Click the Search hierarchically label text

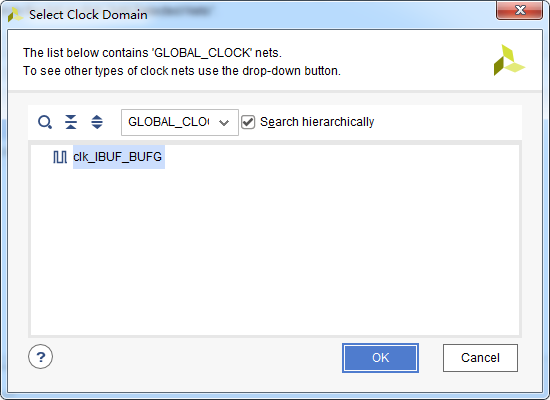317,122
